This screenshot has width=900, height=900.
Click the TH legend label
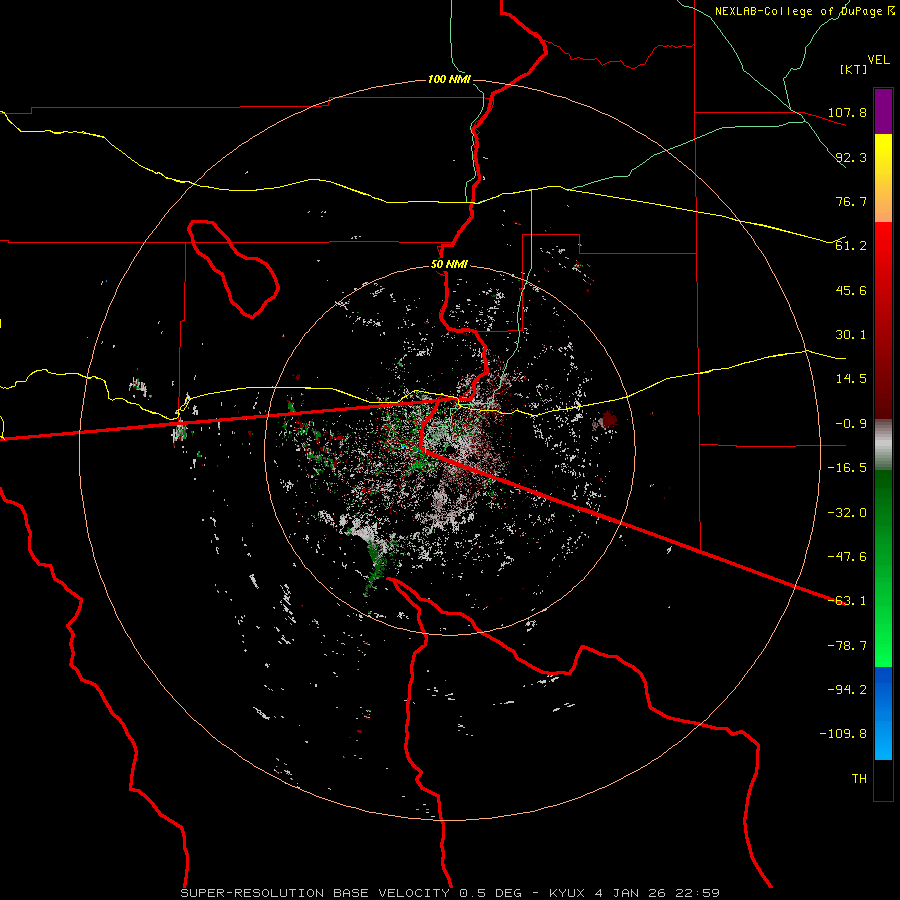click(x=859, y=779)
